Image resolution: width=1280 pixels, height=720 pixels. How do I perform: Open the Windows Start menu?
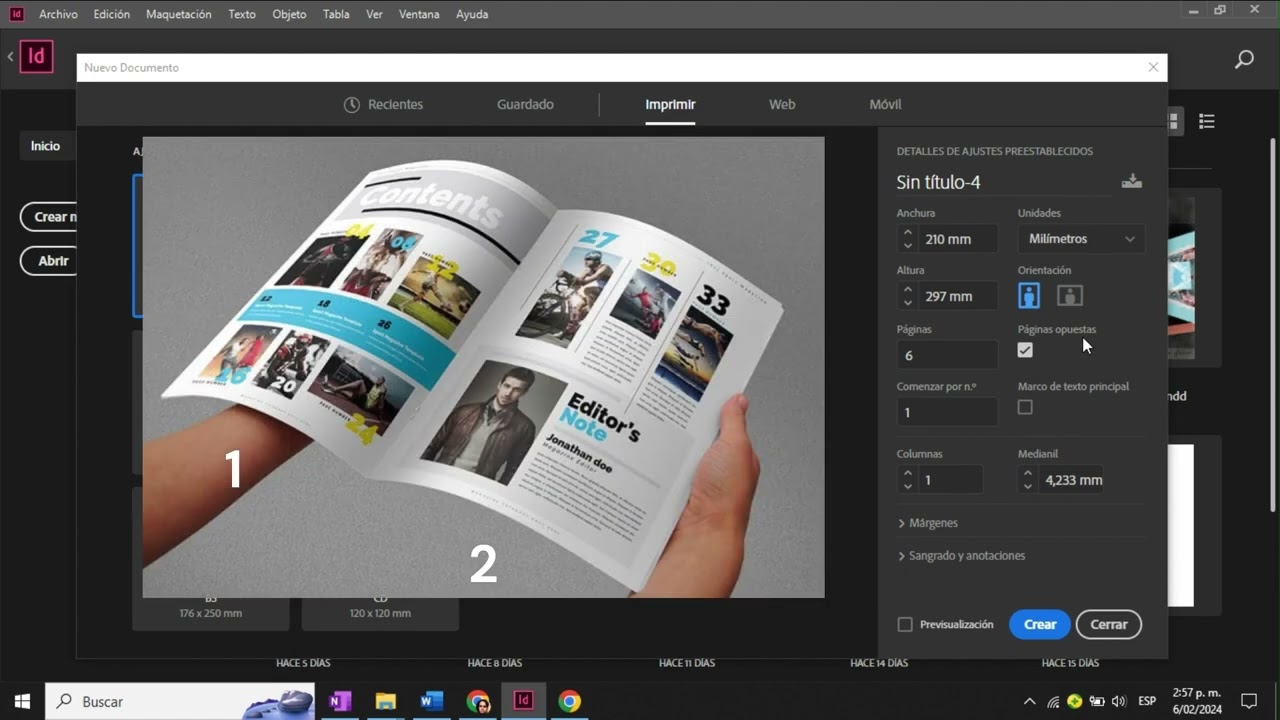22,701
